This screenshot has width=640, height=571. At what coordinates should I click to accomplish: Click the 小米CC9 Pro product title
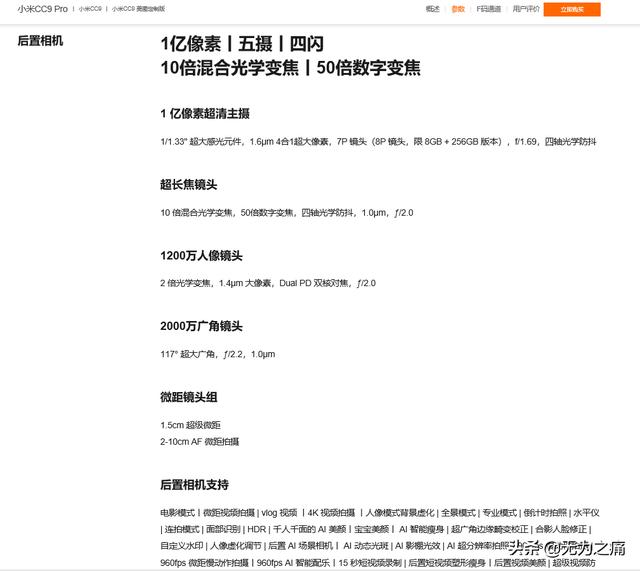[42, 9]
